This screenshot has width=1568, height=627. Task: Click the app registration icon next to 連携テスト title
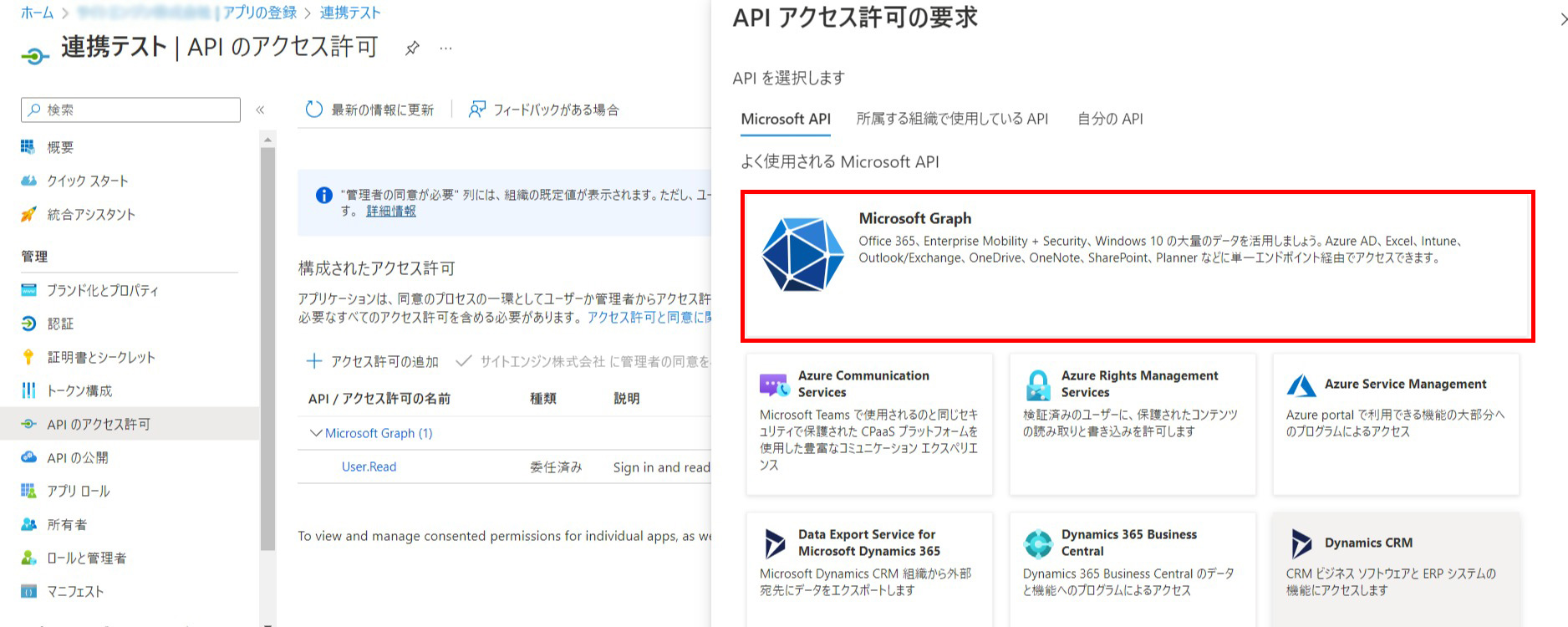35,56
